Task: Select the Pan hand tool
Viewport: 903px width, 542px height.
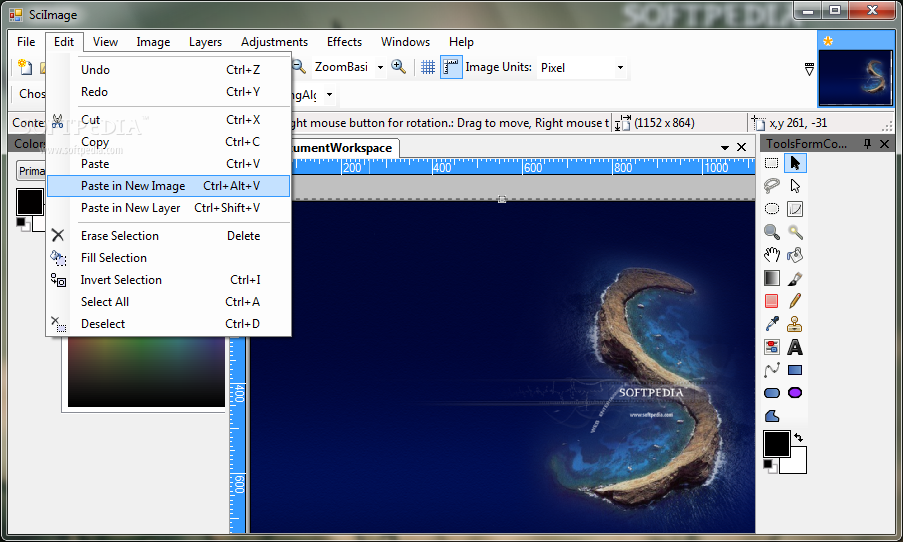Action: click(x=772, y=255)
